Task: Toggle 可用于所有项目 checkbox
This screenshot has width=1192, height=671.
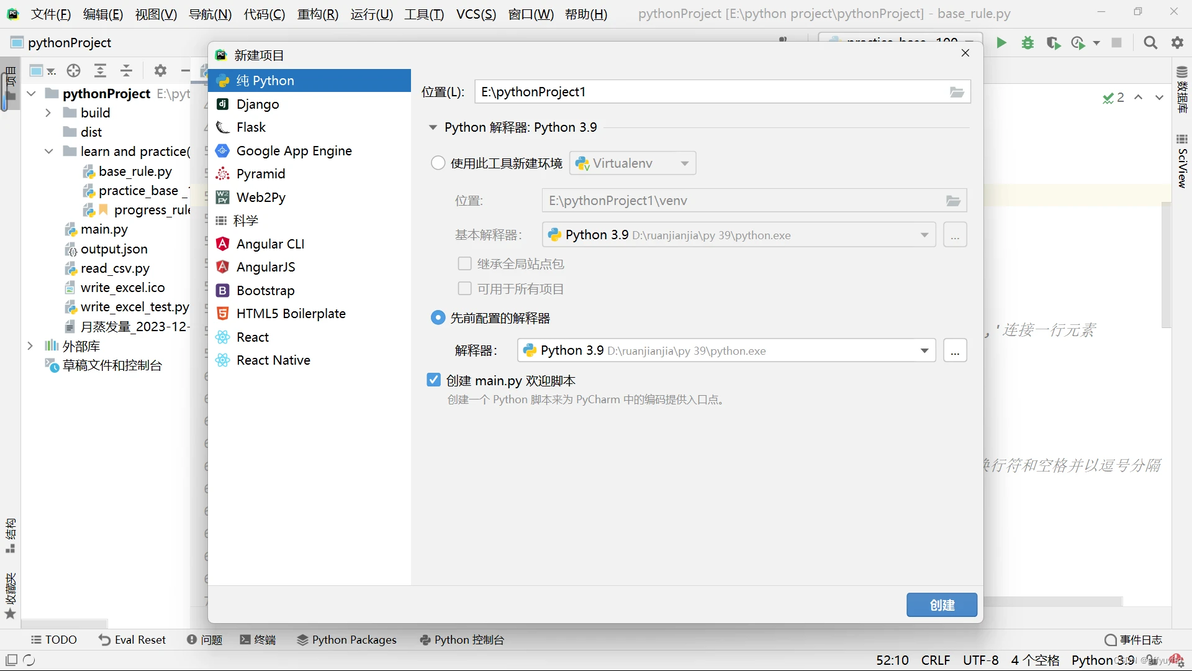Action: pos(464,289)
